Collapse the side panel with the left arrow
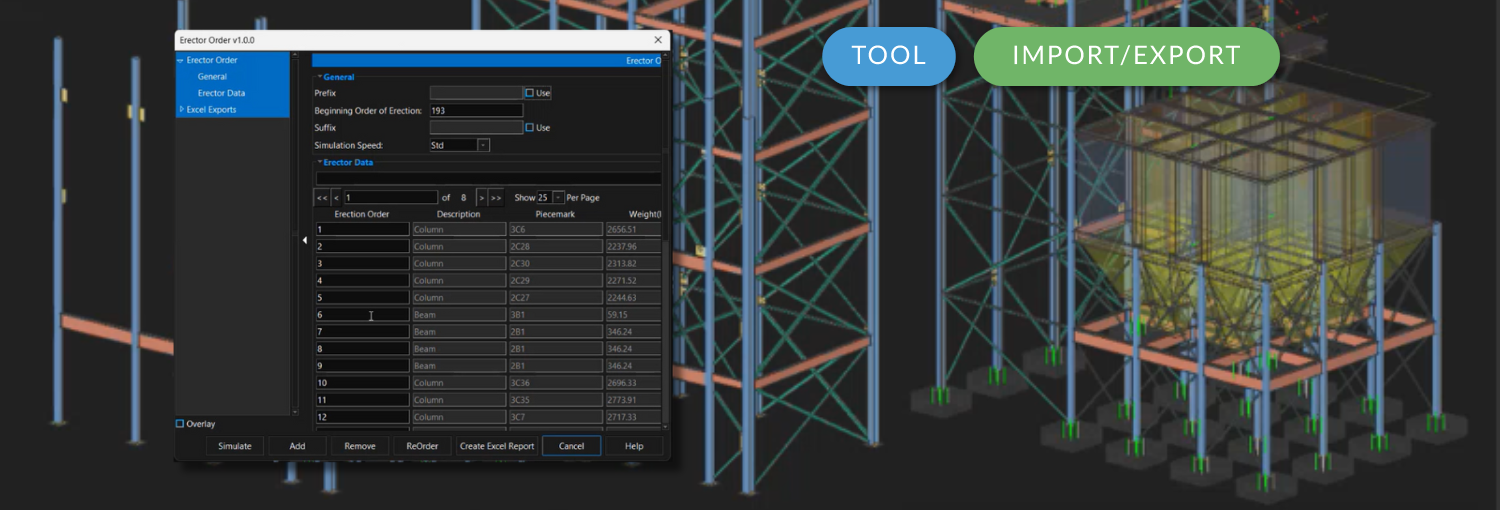 [x=305, y=240]
